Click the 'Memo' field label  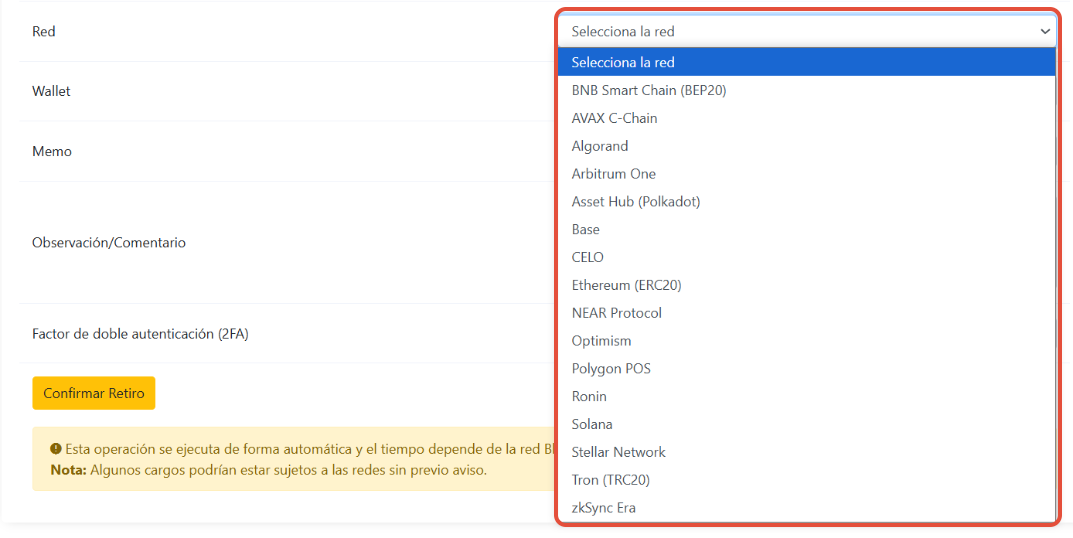click(x=52, y=151)
